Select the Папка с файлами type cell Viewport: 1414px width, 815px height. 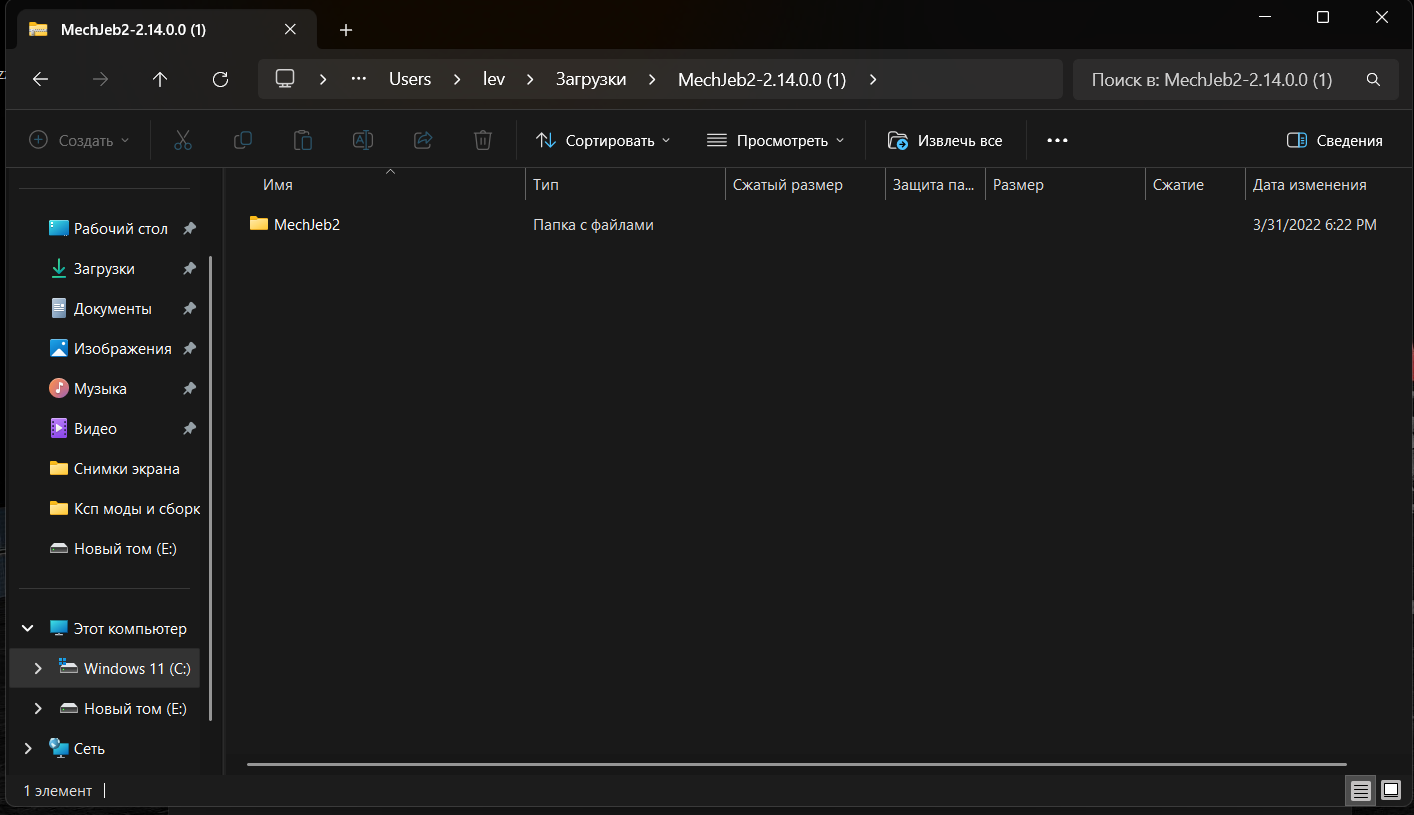pos(593,225)
